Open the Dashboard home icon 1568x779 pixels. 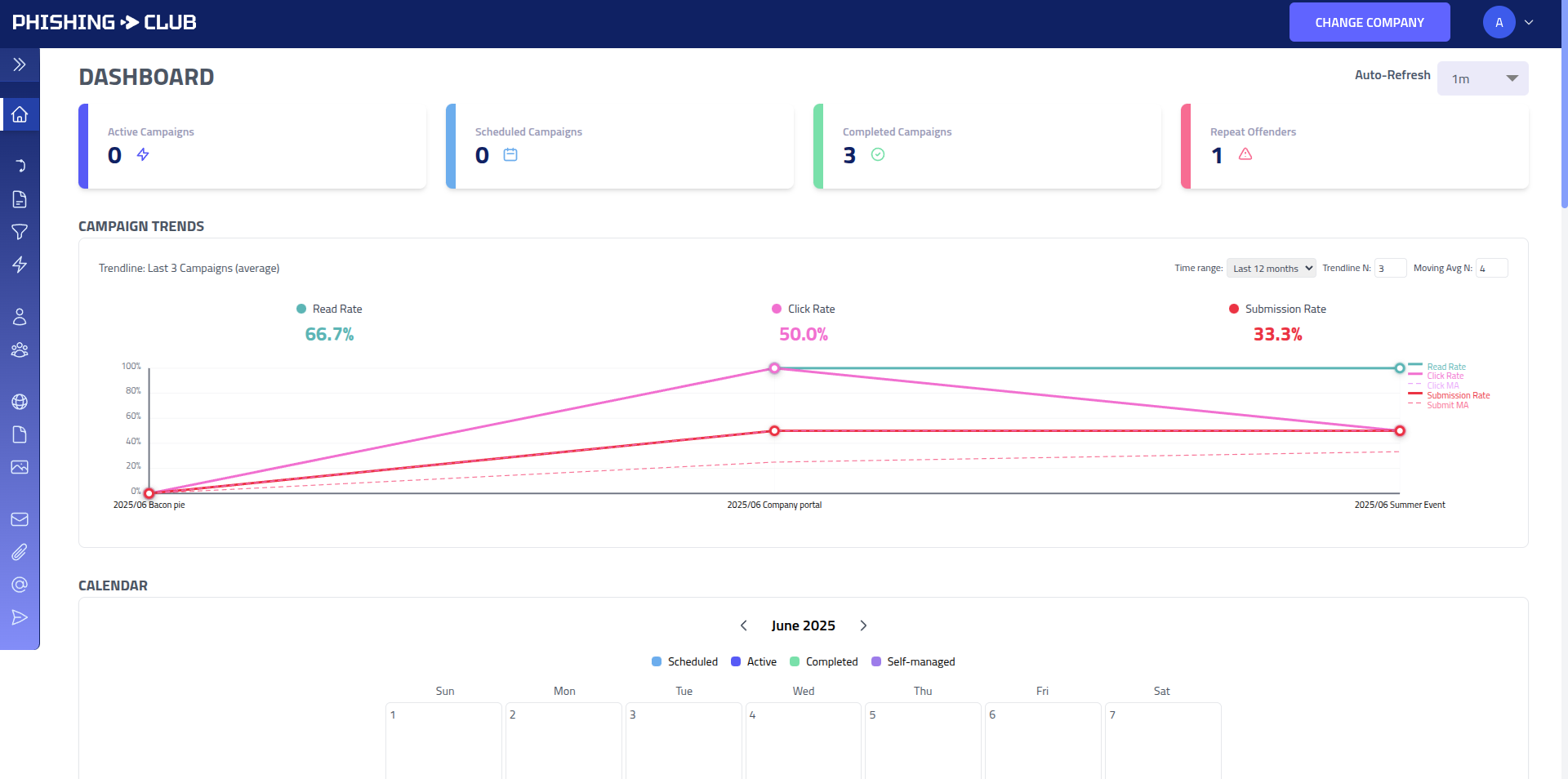pos(20,114)
